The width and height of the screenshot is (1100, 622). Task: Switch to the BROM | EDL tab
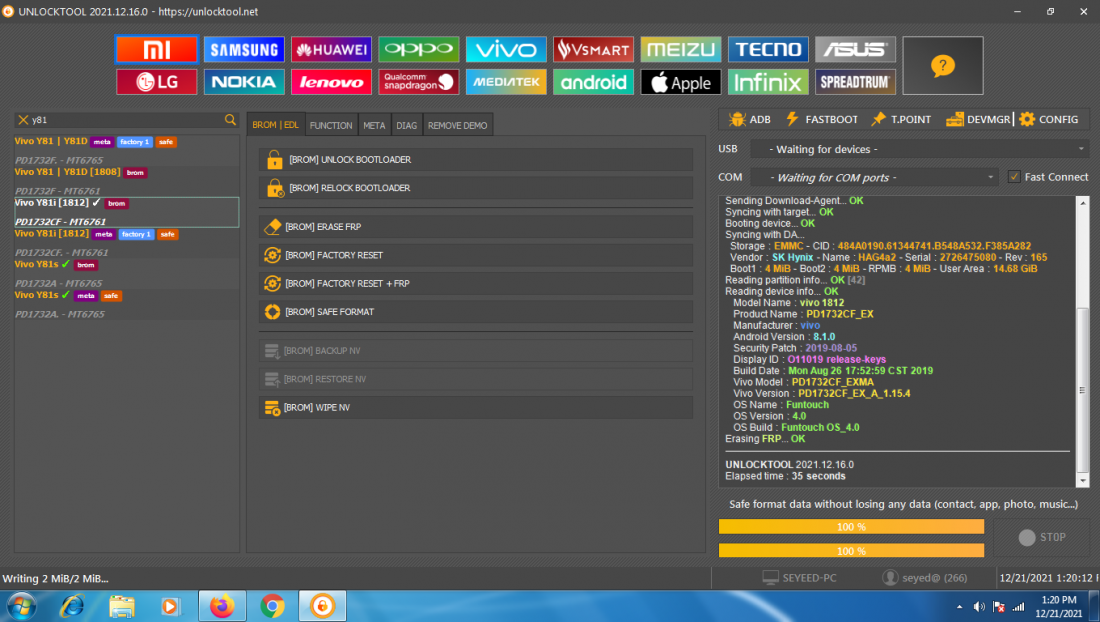pos(275,125)
